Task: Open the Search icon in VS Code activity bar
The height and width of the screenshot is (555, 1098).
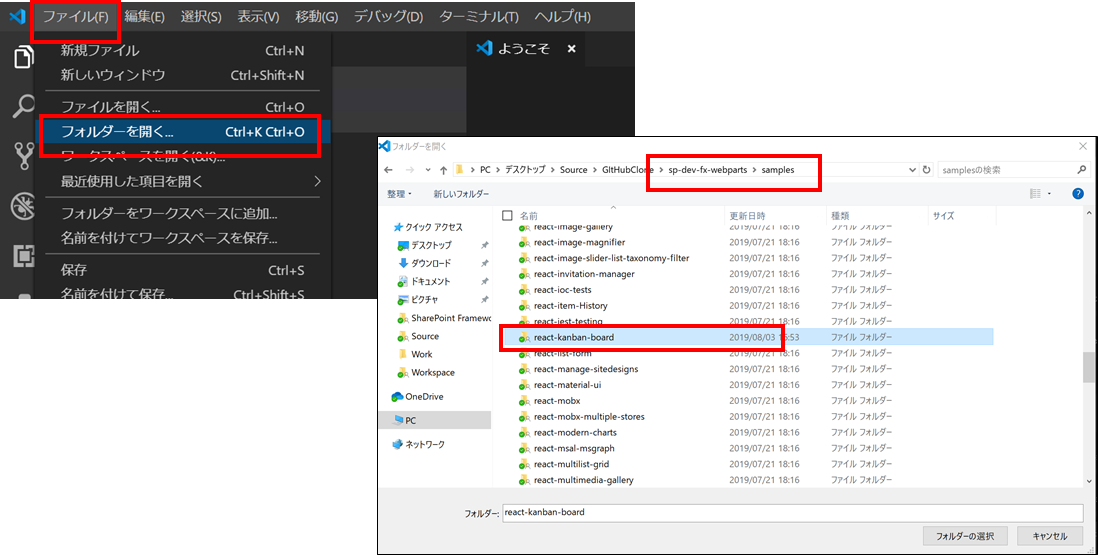Action: pos(23,106)
